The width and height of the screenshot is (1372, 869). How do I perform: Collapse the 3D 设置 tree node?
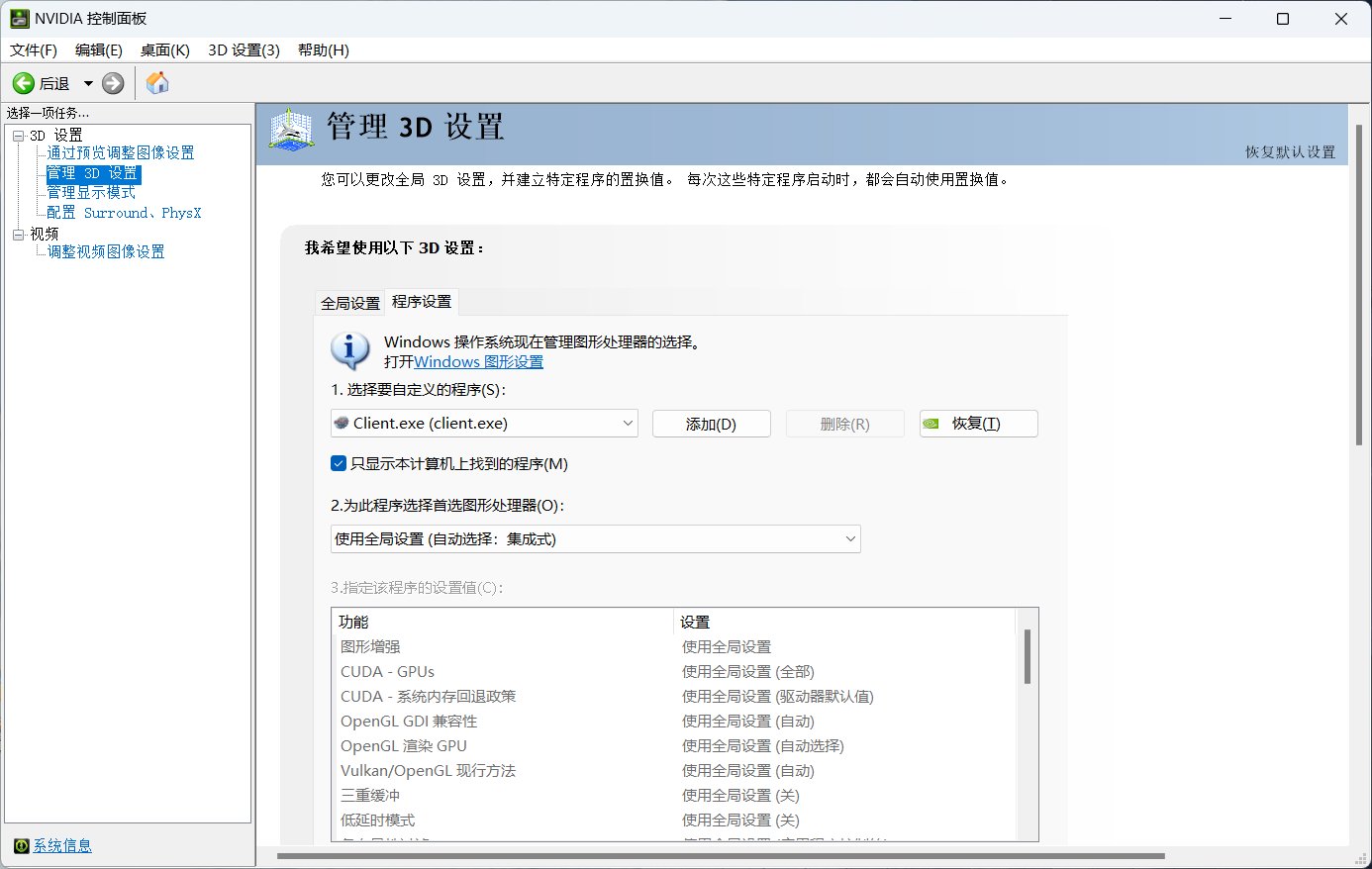[18, 136]
